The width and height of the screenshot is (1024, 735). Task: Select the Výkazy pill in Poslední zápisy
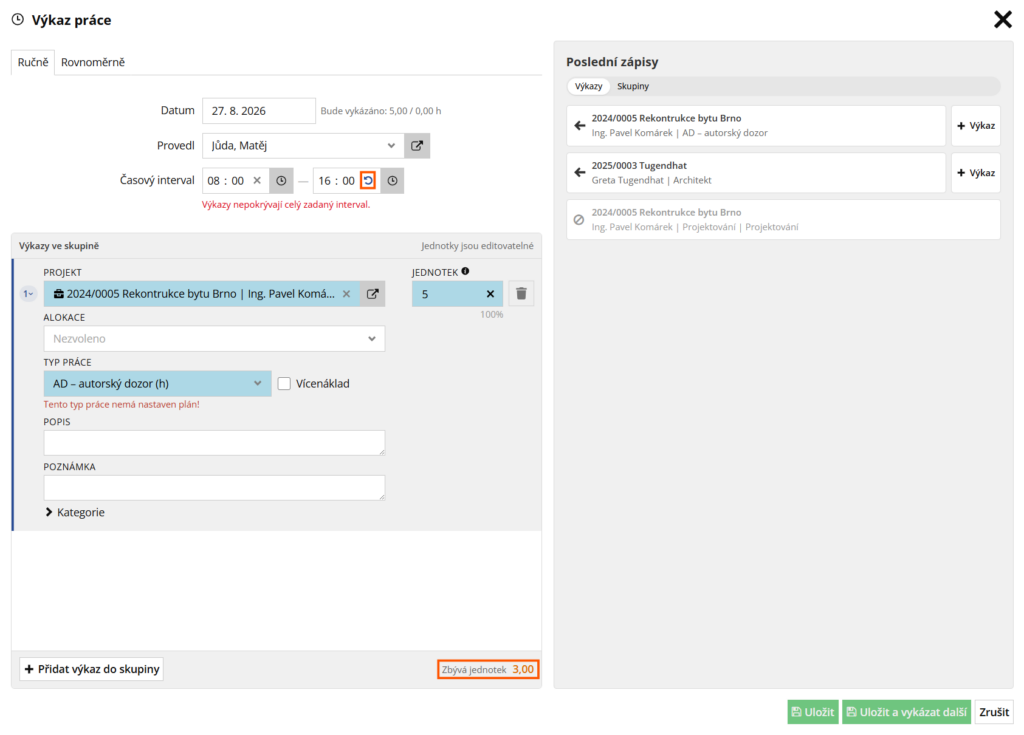click(588, 86)
